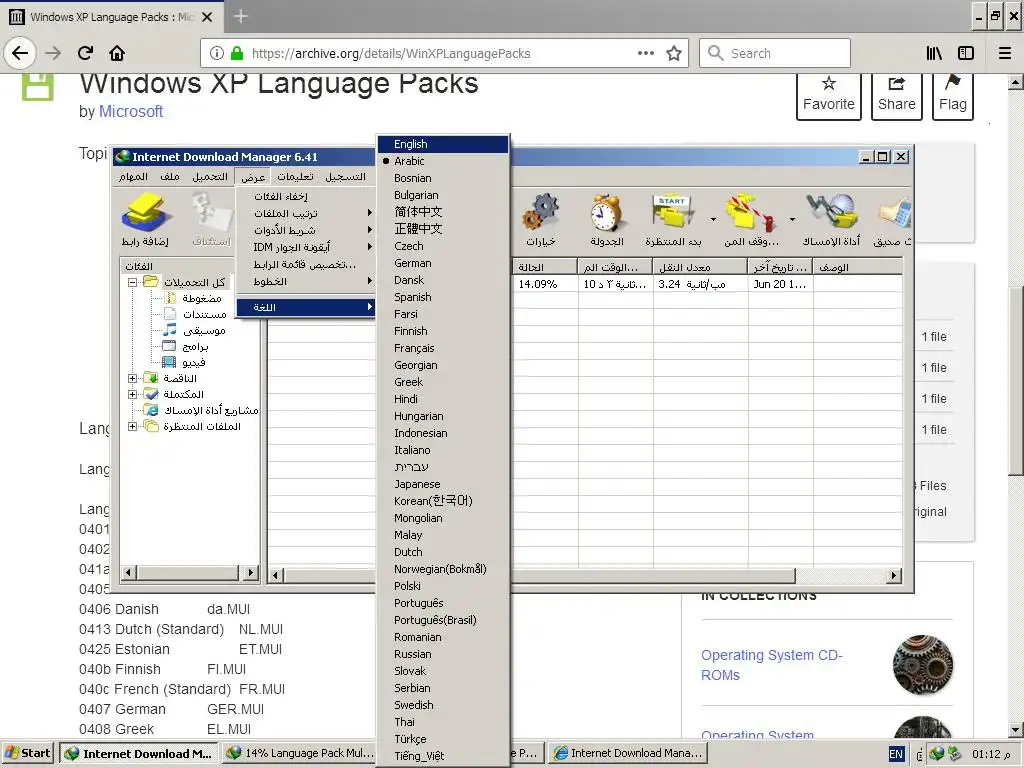This screenshot has width=1024, height=768.
Task: Choose English from the language list
Action: point(443,144)
